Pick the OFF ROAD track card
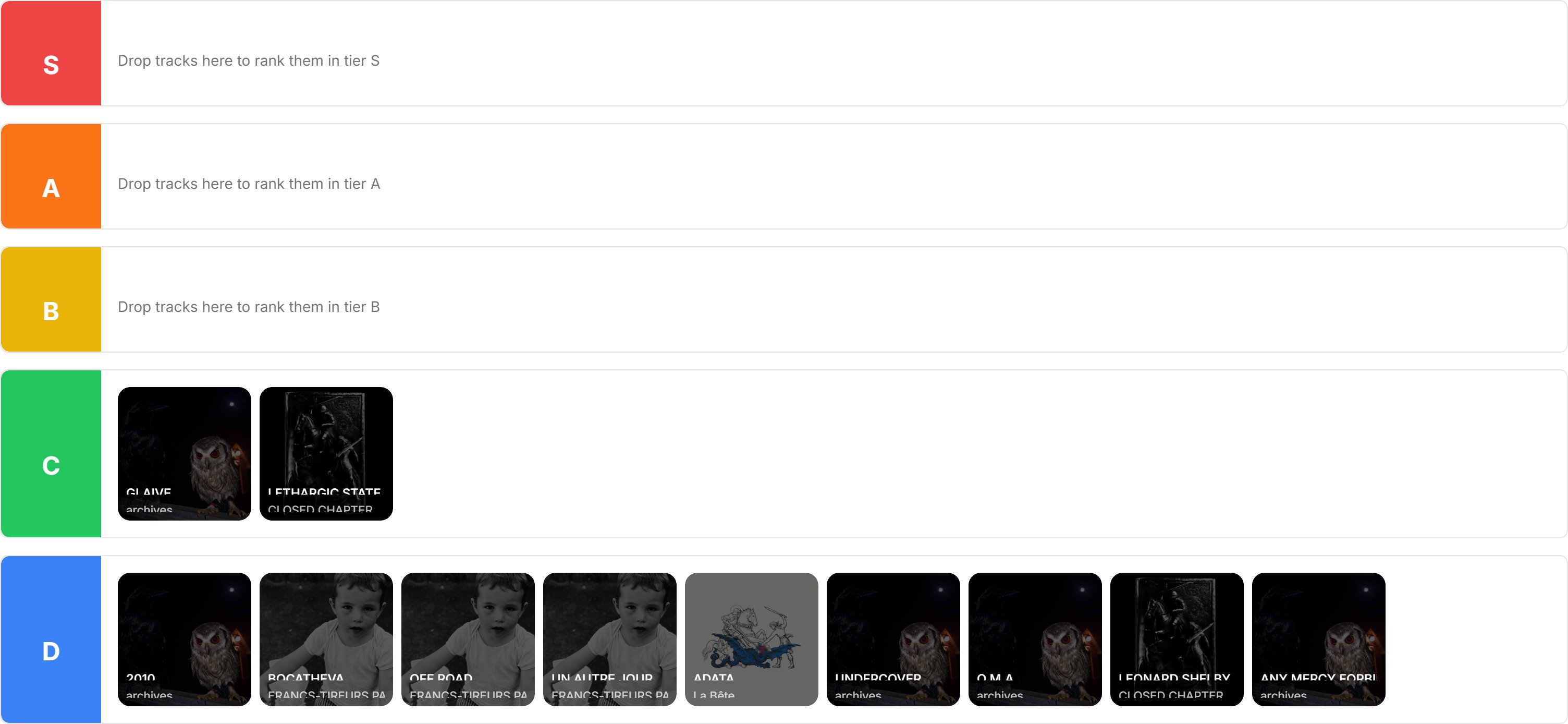 468,639
